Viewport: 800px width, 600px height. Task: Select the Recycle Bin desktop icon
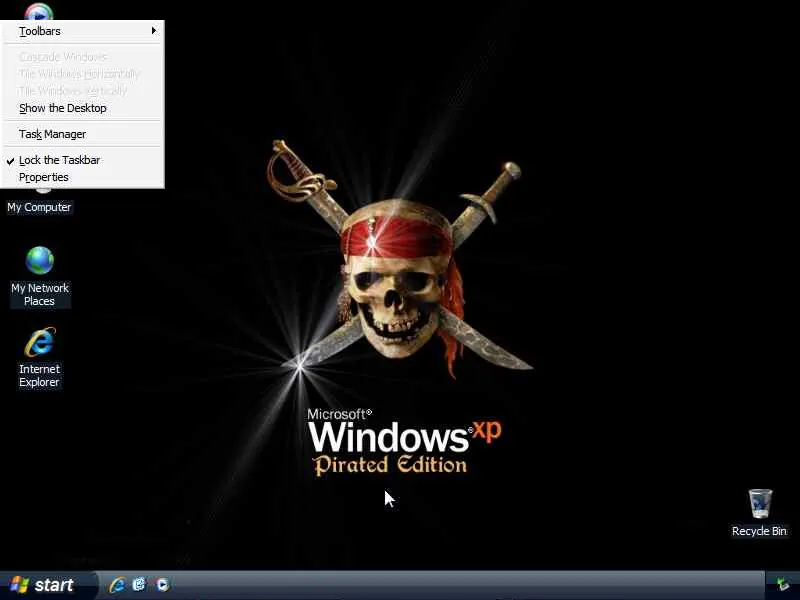pos(759,513)
